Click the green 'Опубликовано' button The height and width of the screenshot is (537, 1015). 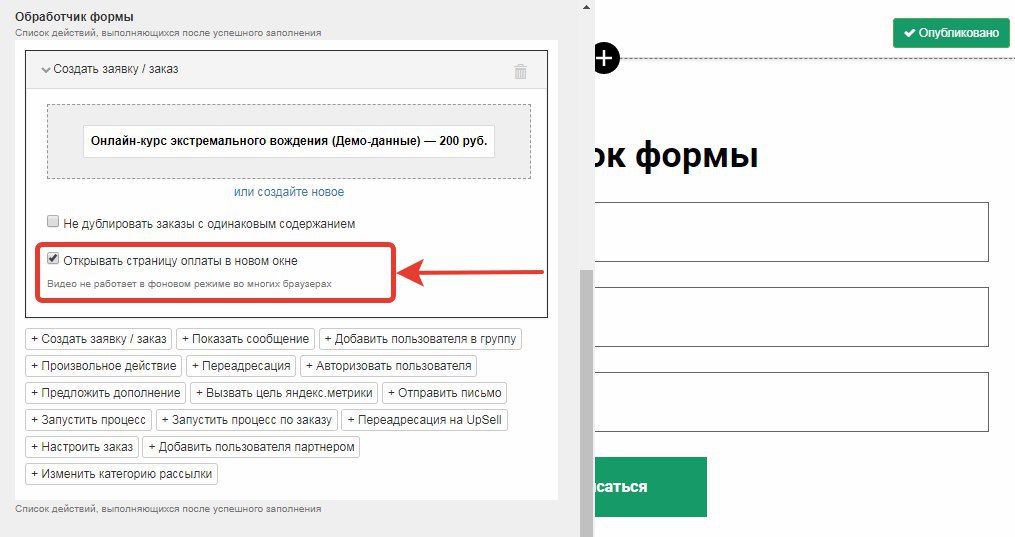coord(951,32)
